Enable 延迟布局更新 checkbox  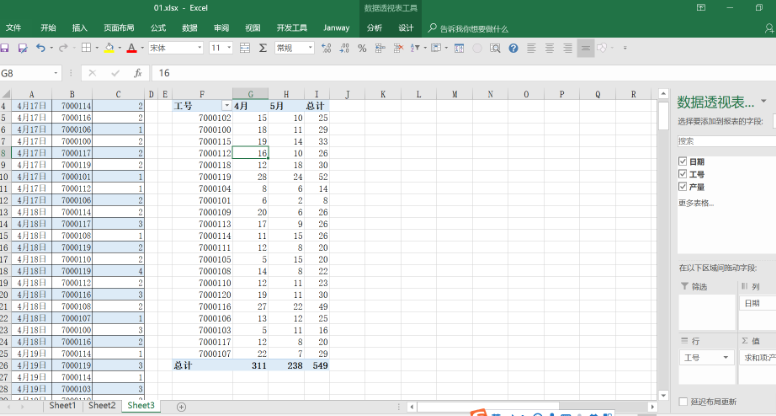click(683, 402)
